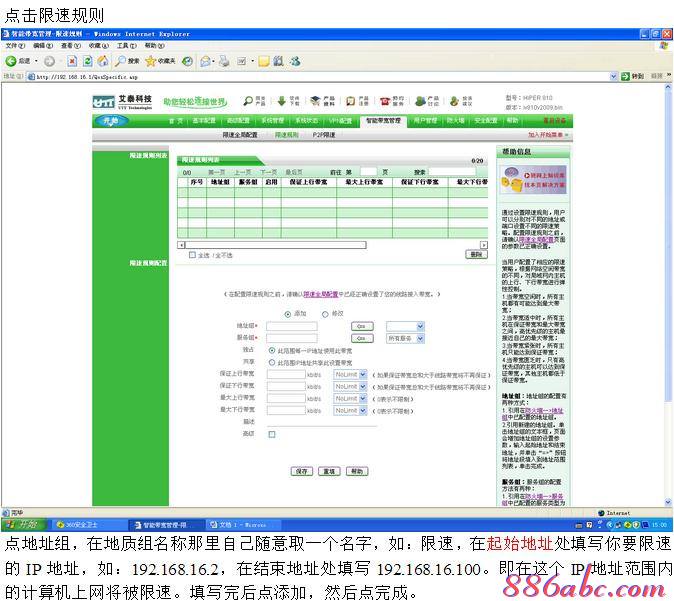Tick the 全选/全不选 checkbox
This screenshot has height=601, width=674.
click(193, 255)
